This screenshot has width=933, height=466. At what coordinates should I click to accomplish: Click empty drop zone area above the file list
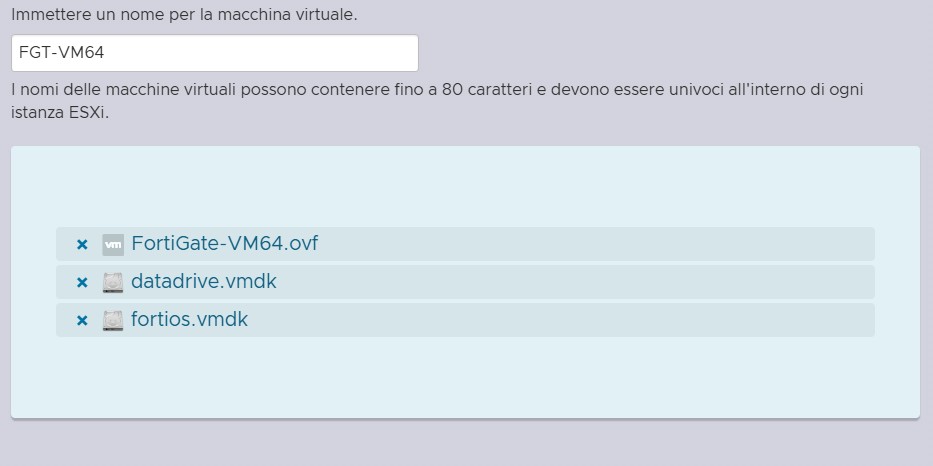click(465, 186)
